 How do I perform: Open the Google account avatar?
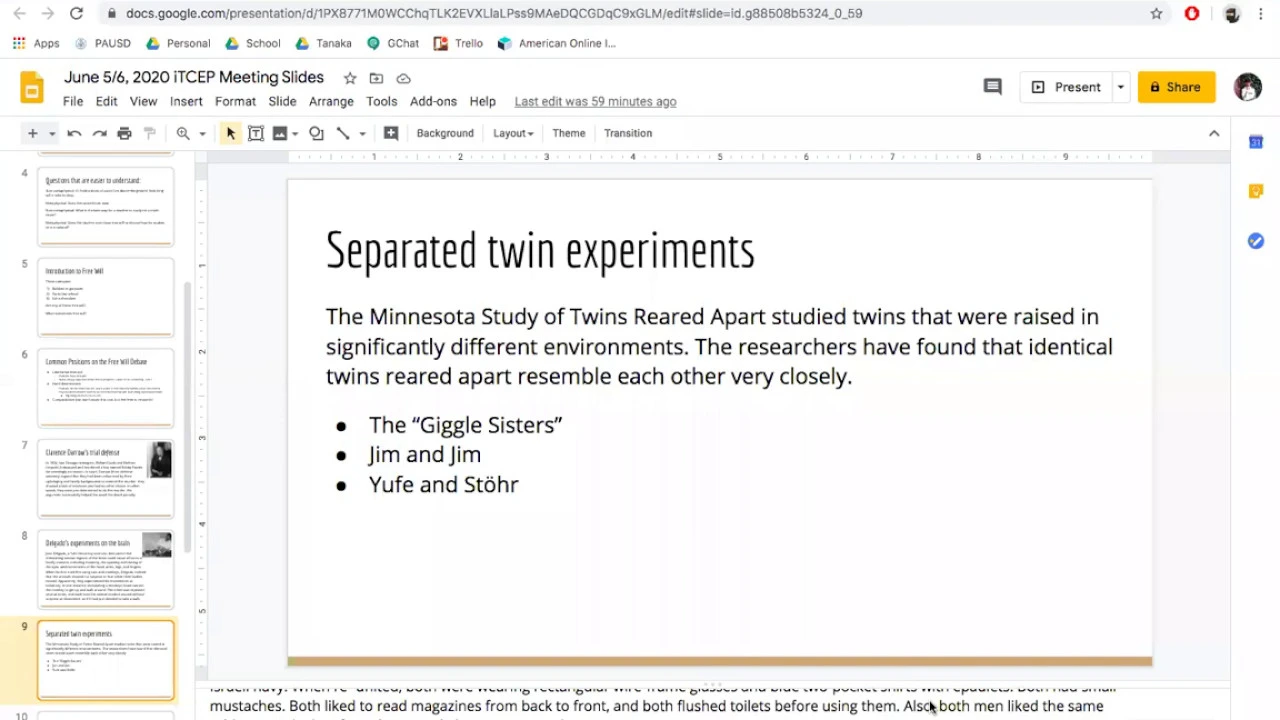pyautogui.click(x=1247, y=87)
